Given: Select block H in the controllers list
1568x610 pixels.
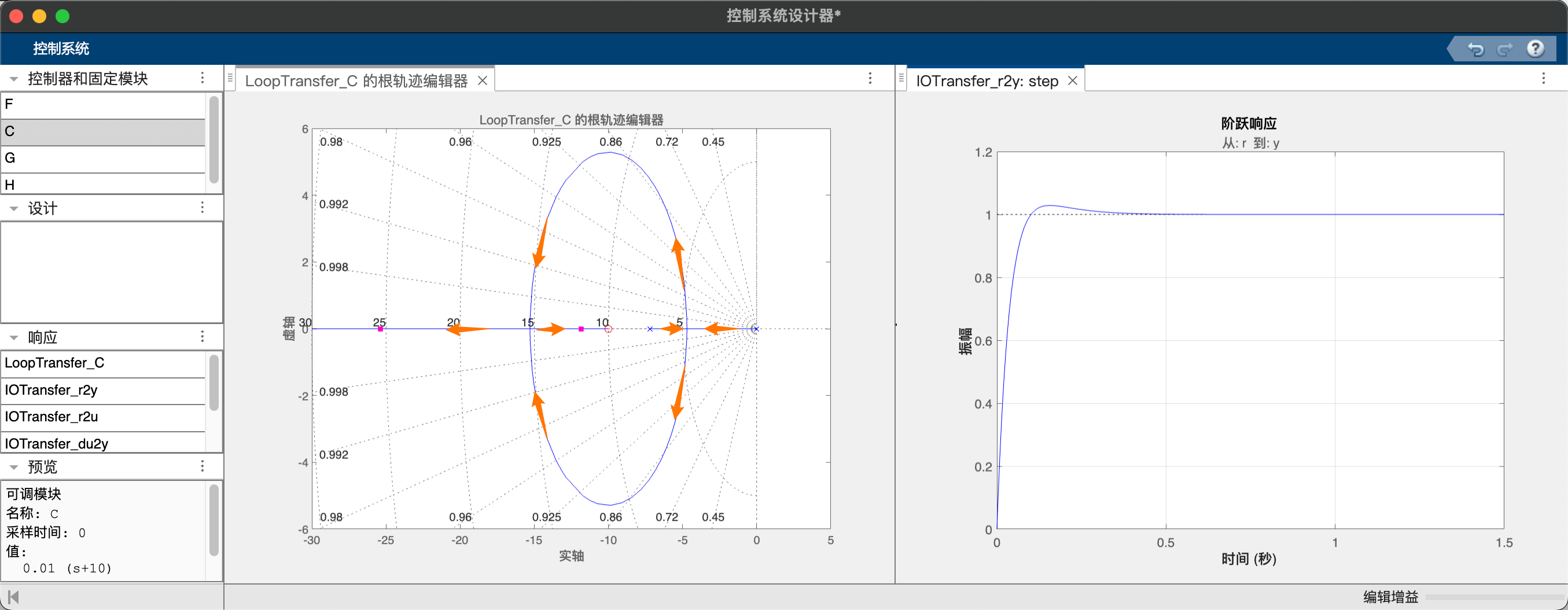Looking at the screenshot, I should tap(104, 184).
